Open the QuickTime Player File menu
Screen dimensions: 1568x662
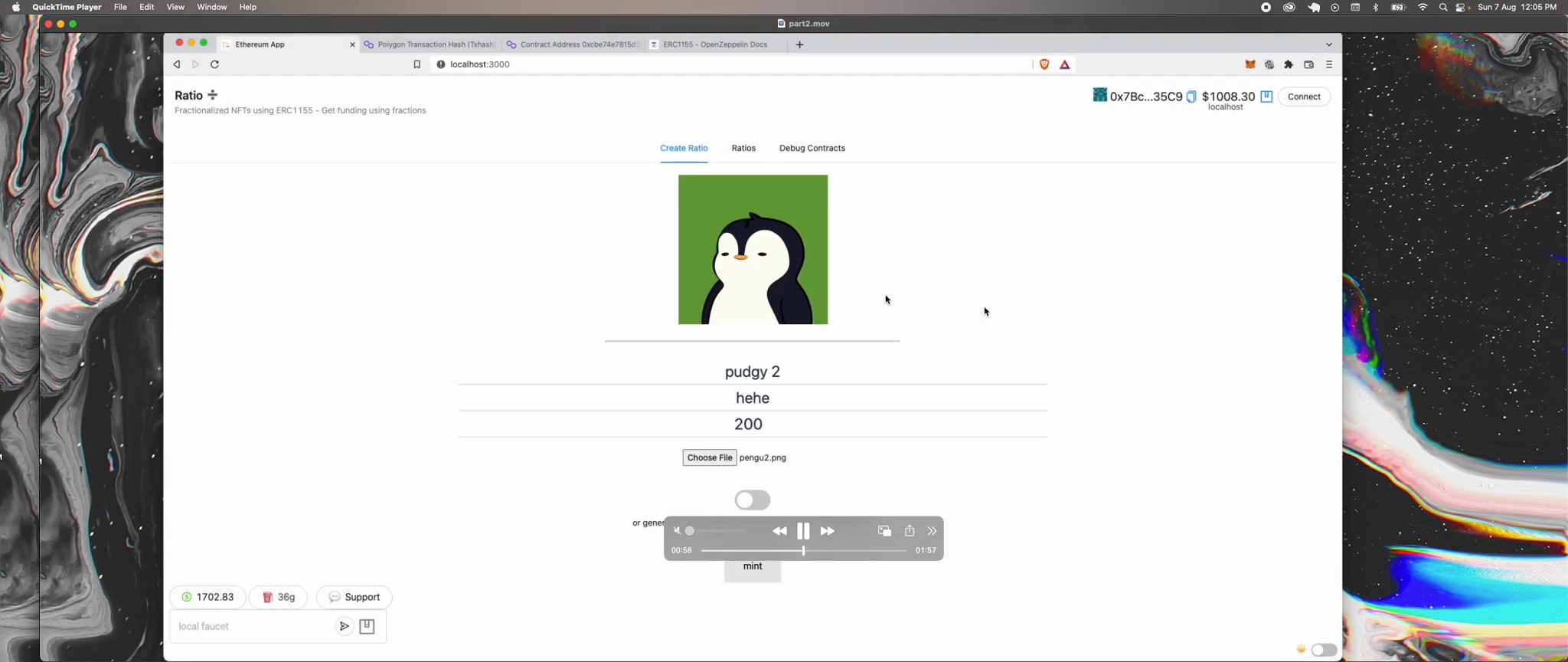[x=120, y=7]
